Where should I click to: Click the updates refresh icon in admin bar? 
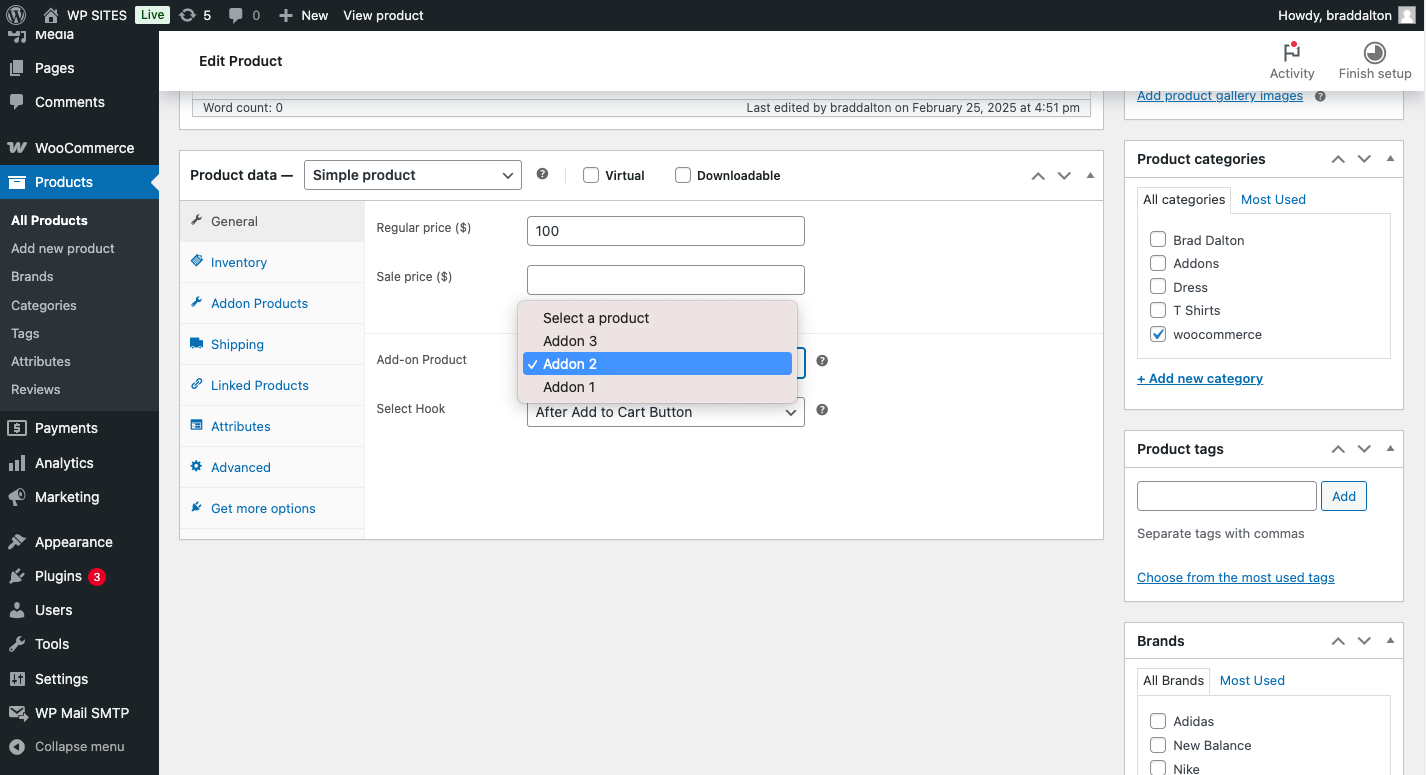pyautogui.click(x=187, y=15)
